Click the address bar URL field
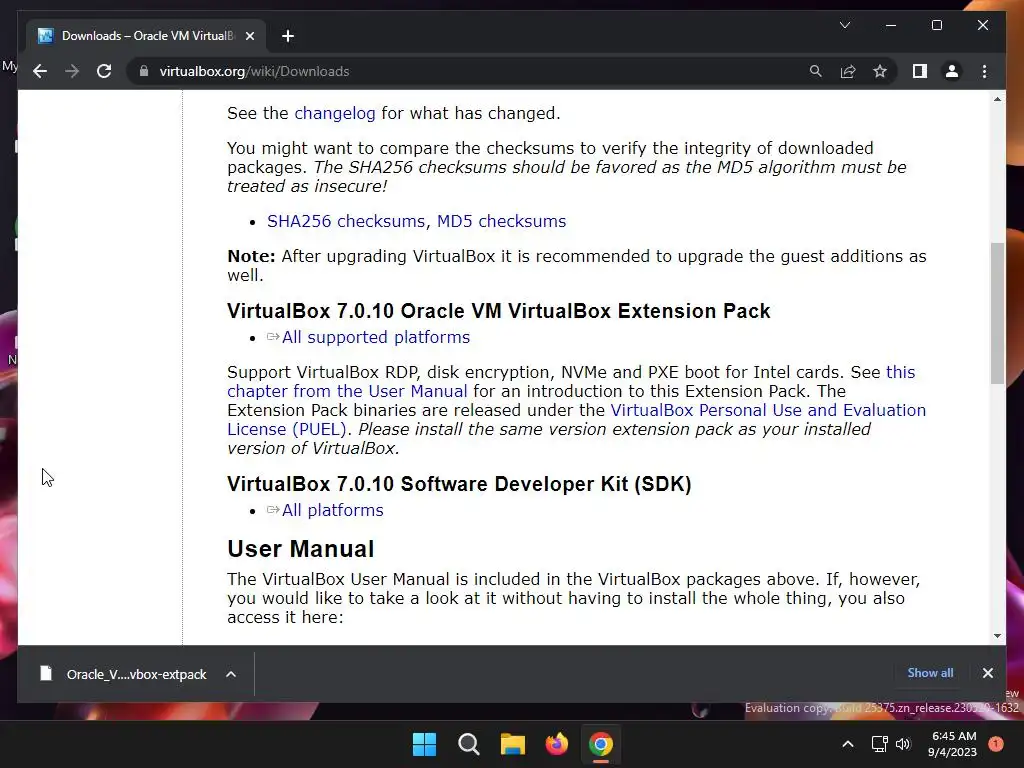The height and width of the screenshot is (768, 1024). pyautogui.click(x=469, y=71)
